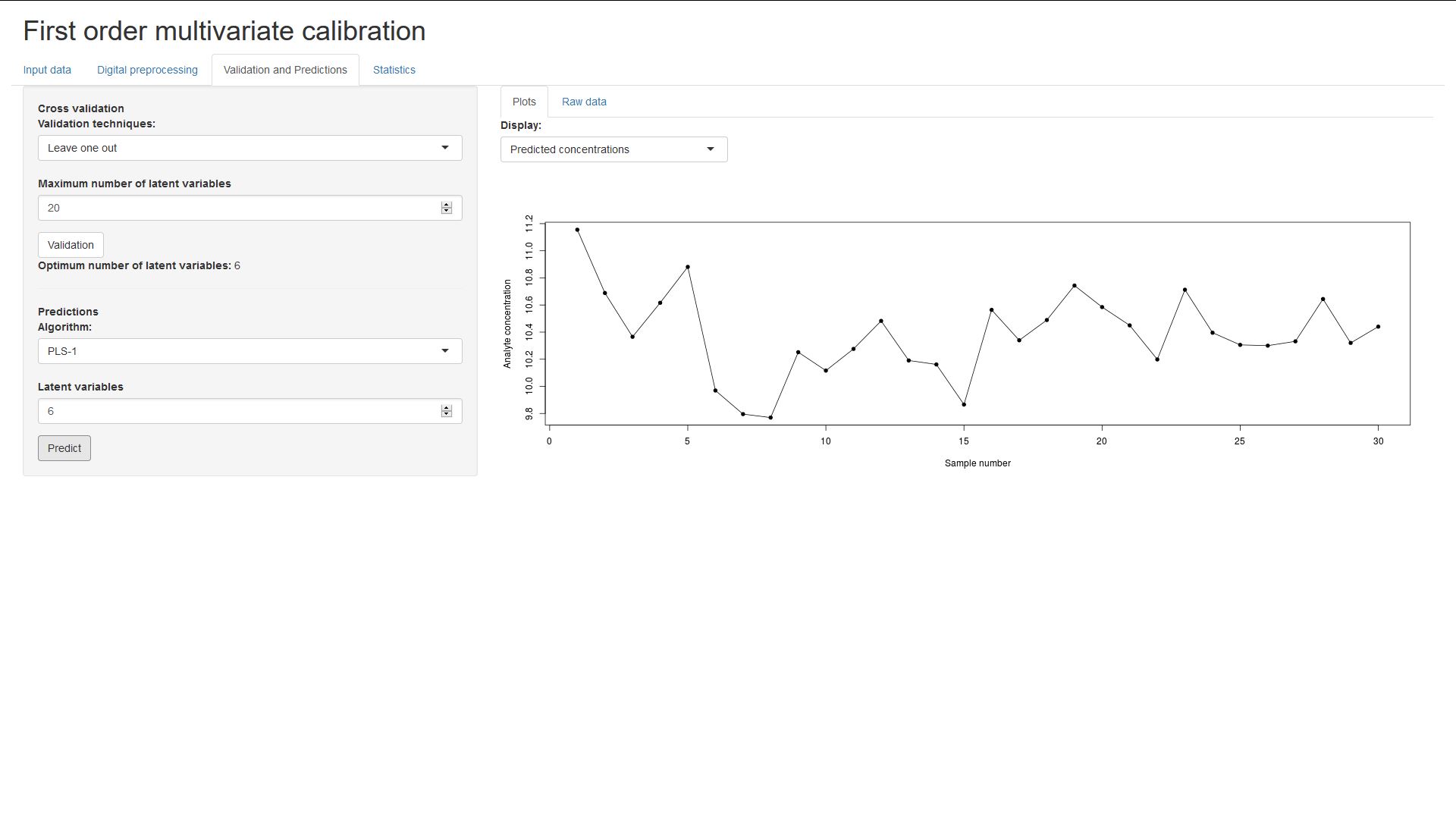The width and height of the screenshot is (1456, 819).
Task: Open the Validation techniques dropdown
Action: tap(249, 148)
